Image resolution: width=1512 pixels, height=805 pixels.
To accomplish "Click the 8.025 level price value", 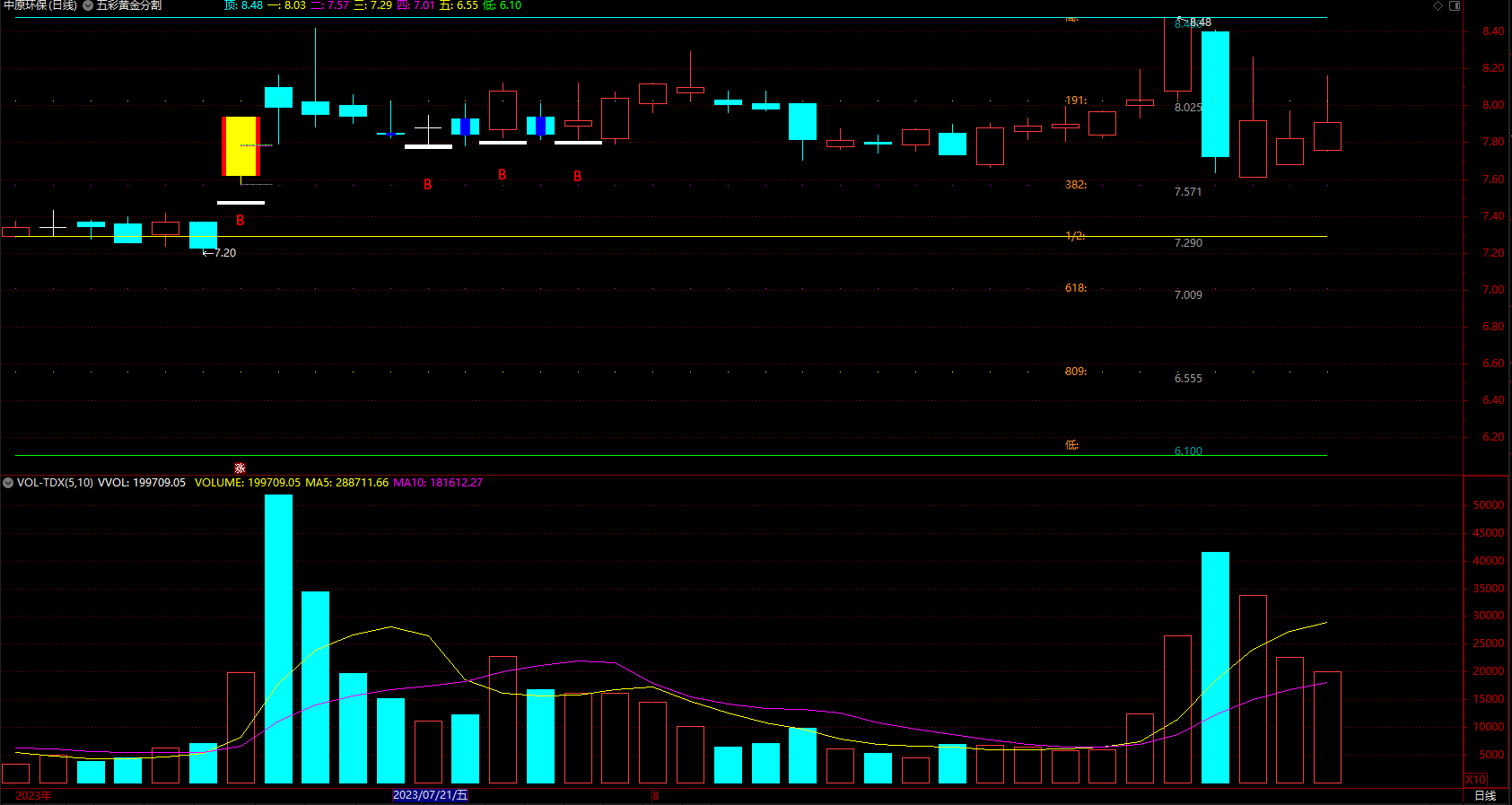I will click(x=1188, y=108).
